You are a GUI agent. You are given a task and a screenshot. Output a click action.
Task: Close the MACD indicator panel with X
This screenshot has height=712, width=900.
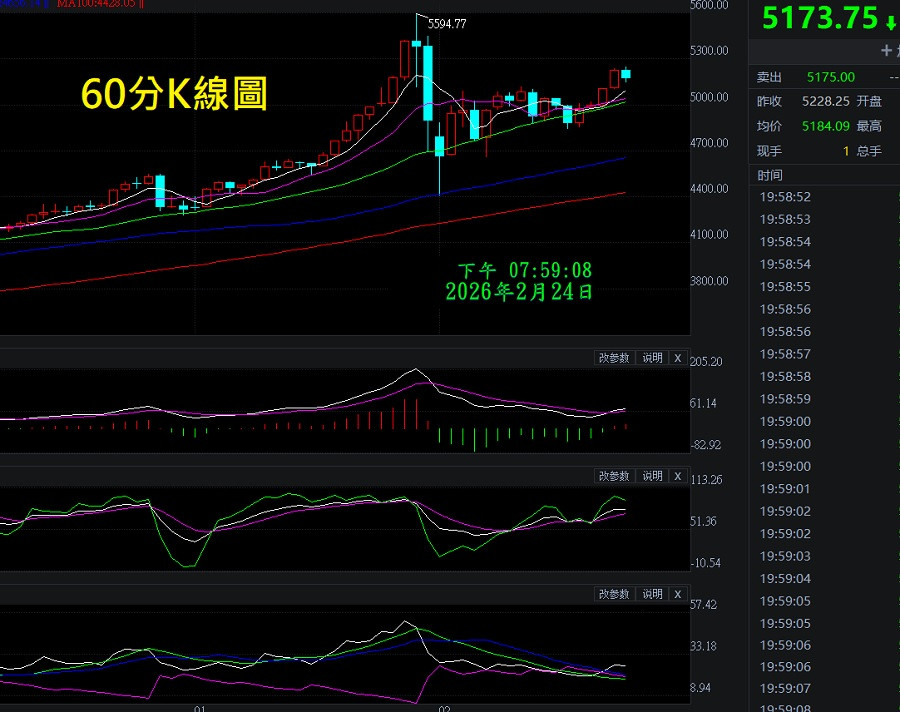click(x=677, y=358)
